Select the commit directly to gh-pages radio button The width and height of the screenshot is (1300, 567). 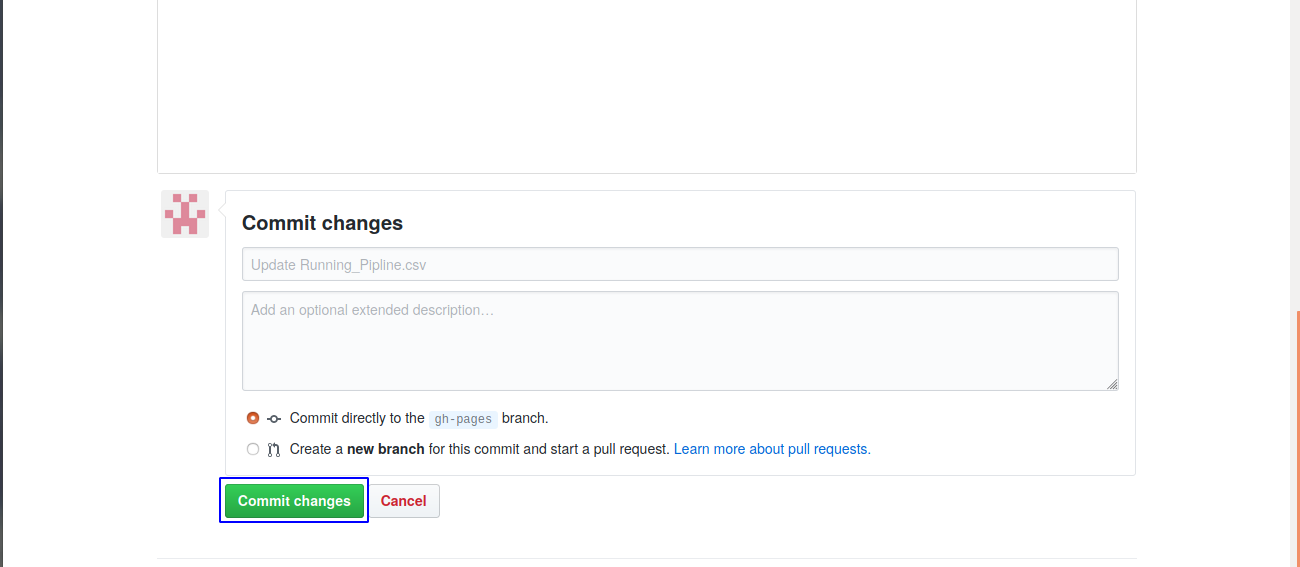pos(253,418)
